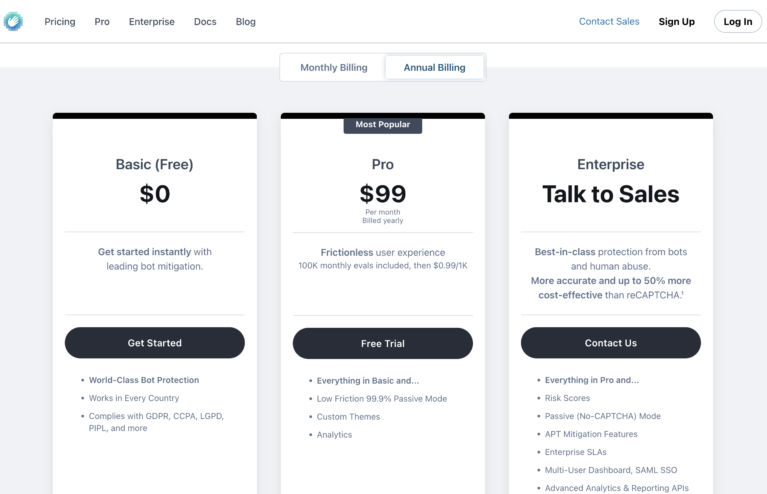Click the Log In button

(738, 22)
